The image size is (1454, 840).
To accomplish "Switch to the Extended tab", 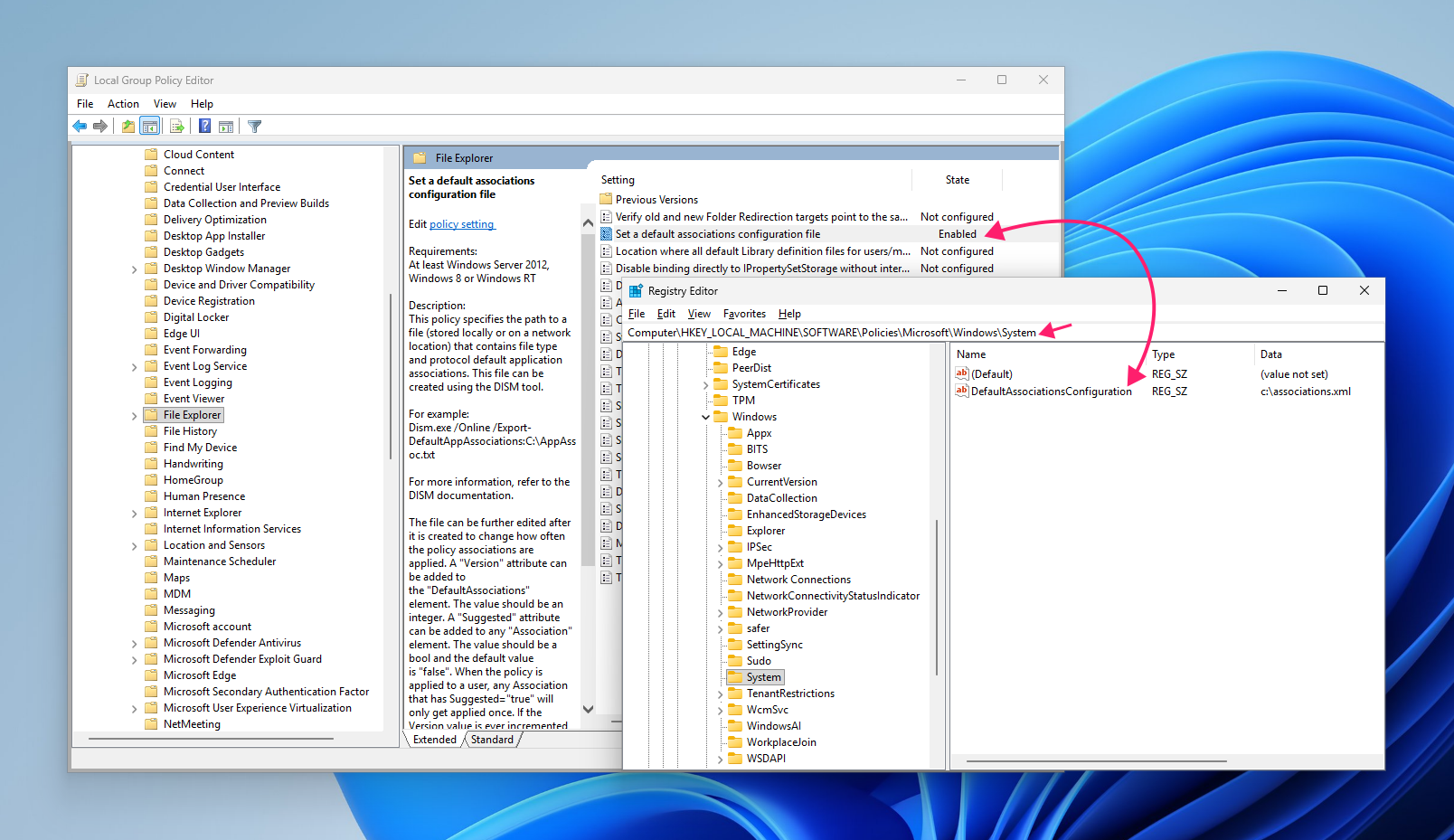I will click(x=435, y=740).
